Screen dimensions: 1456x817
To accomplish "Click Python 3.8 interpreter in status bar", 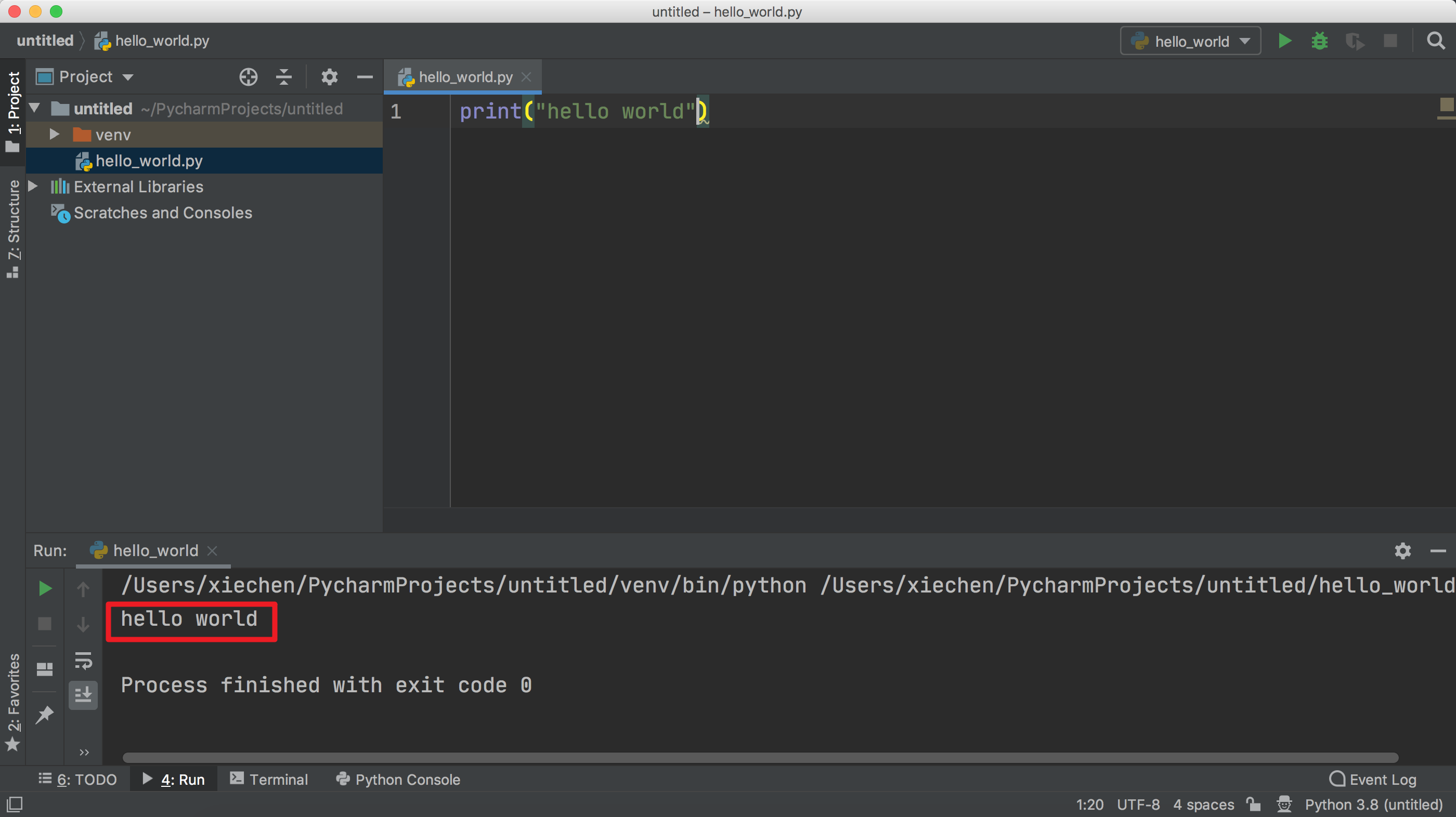I will (1373, 804).
